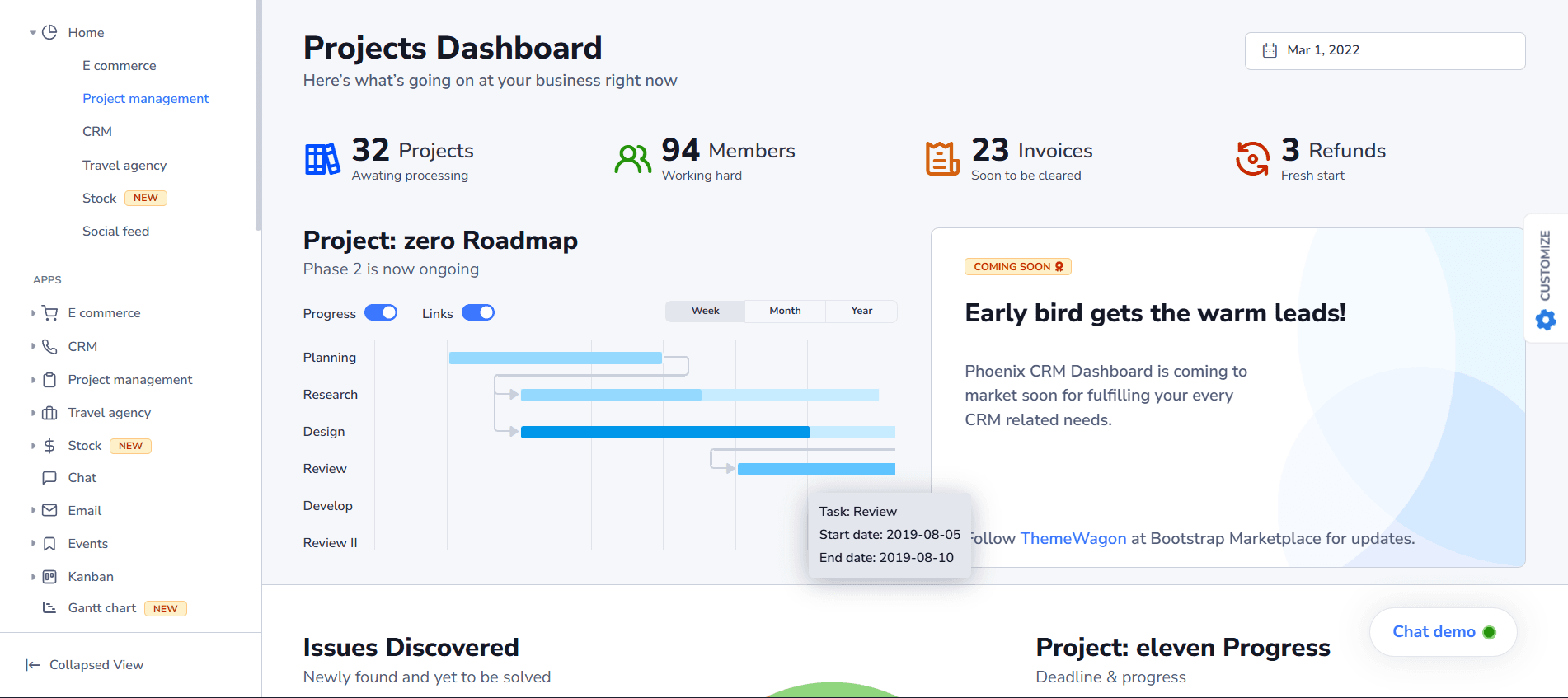The width and height of the screenshot is (1568, 698).
Task: Click the blue gear icon under Customize
Action: coord(1546,320)
